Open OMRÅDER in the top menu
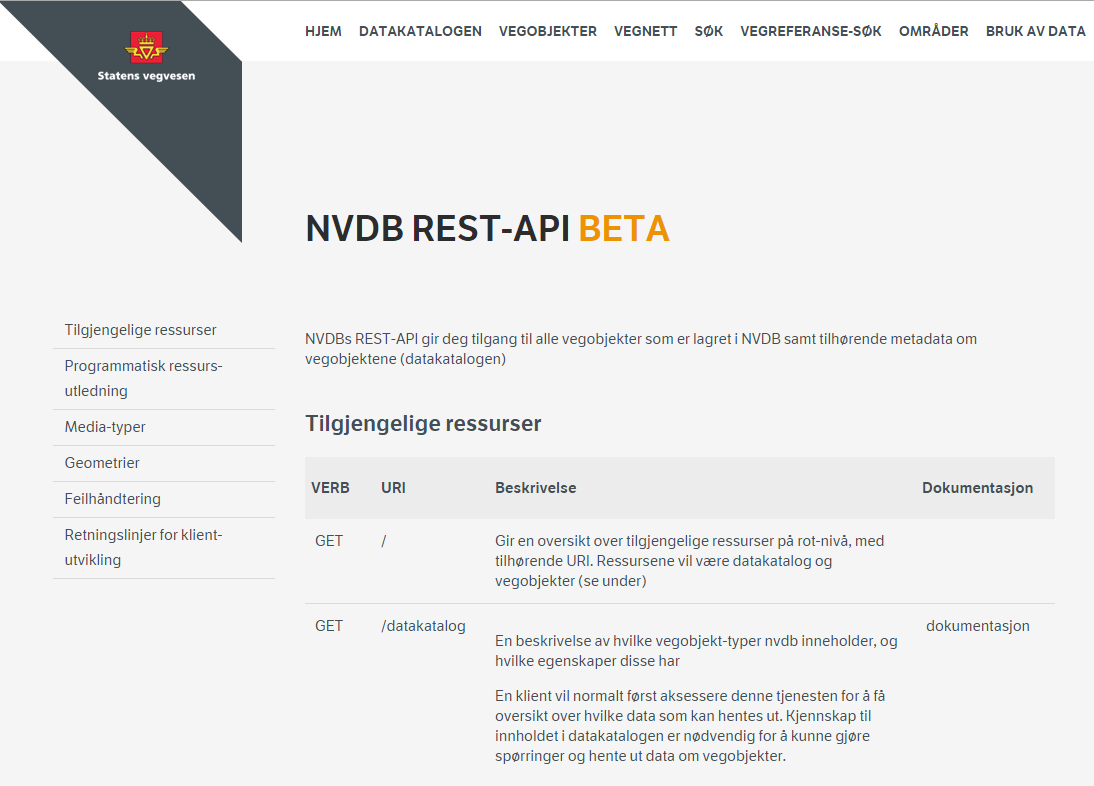The height and width of the screenshot is (786, 1094). tap(934, 31)
